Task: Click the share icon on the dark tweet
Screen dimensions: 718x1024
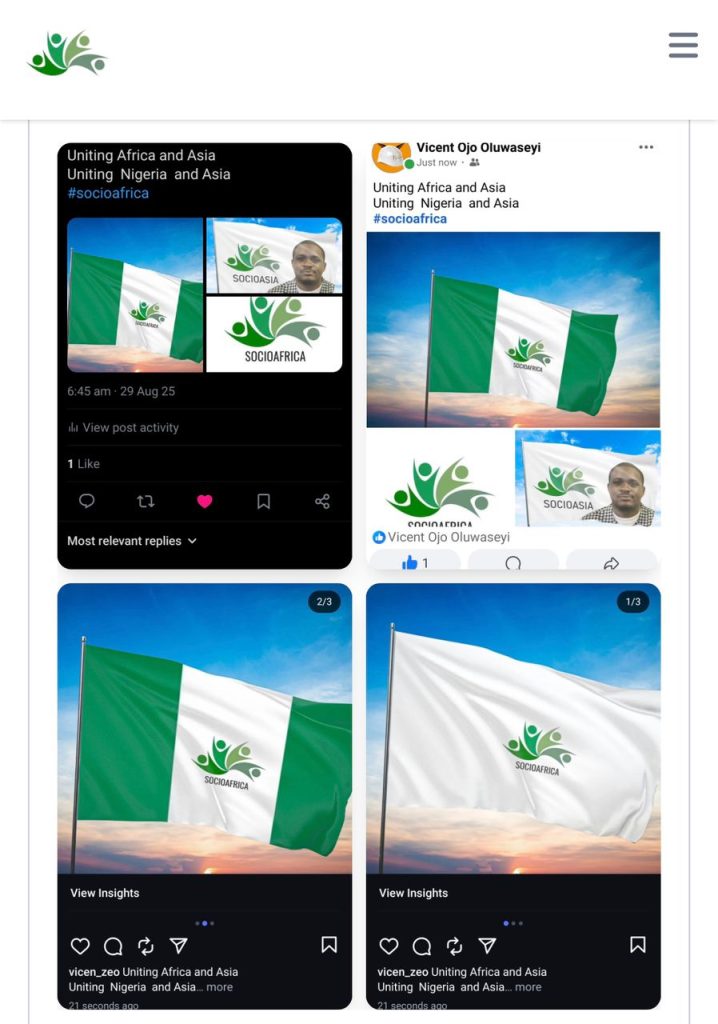Action: [x=322, y=501]
